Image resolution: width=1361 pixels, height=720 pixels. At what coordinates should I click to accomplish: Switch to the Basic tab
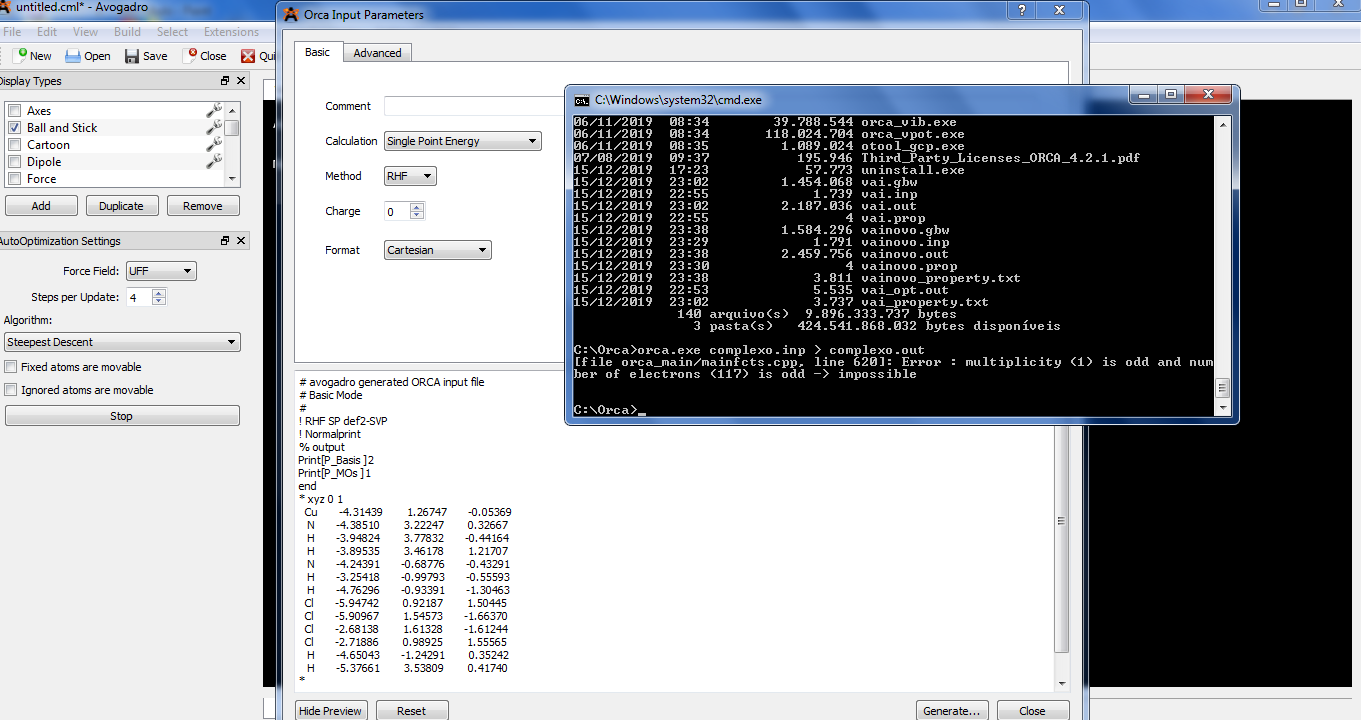pyautogui.click(x=317, y=52)
